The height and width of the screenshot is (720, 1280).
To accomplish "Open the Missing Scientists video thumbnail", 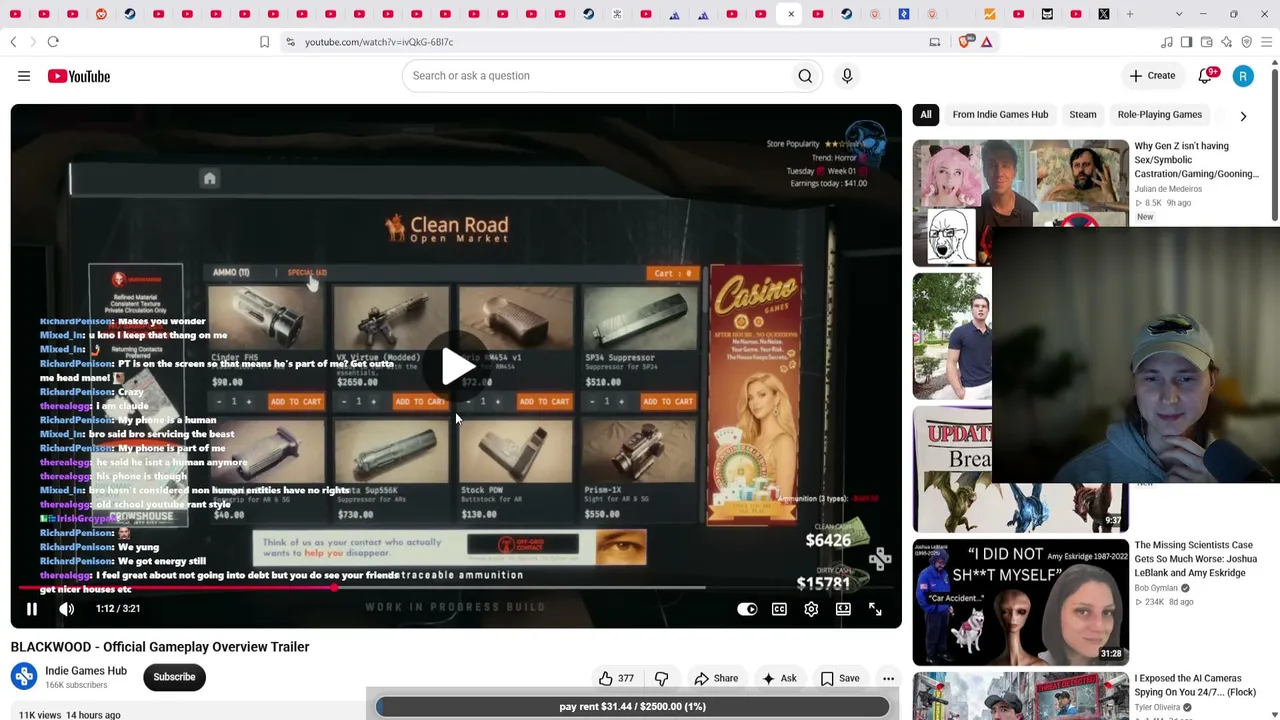I will (x=1020, y=602).
